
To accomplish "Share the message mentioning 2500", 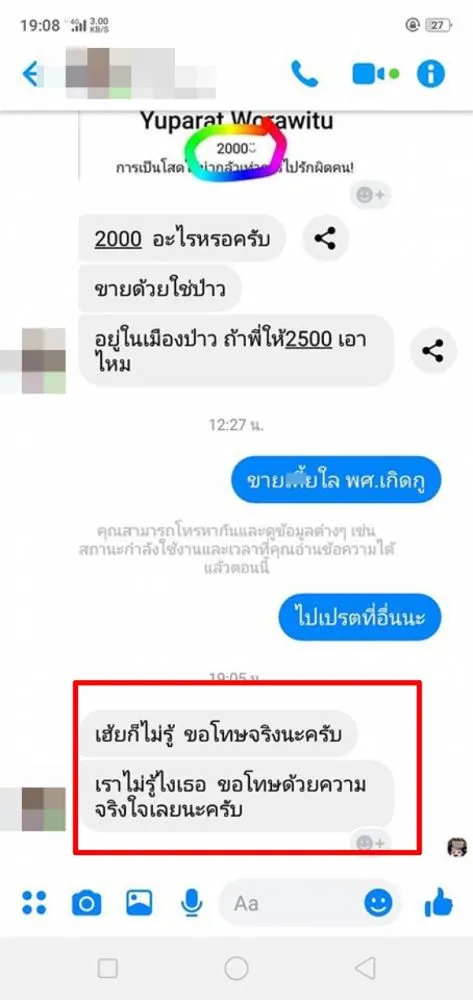I will [x=433, y=350].
